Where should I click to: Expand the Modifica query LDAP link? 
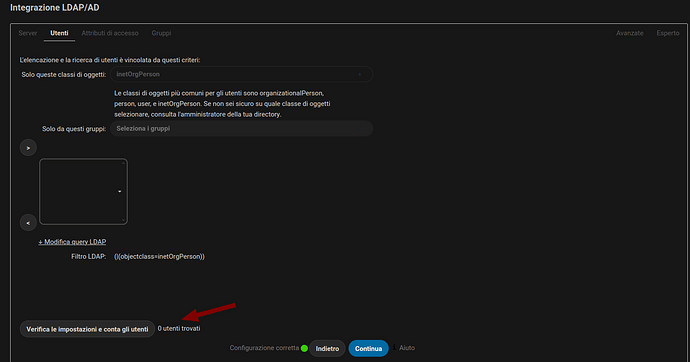[72, 242]
